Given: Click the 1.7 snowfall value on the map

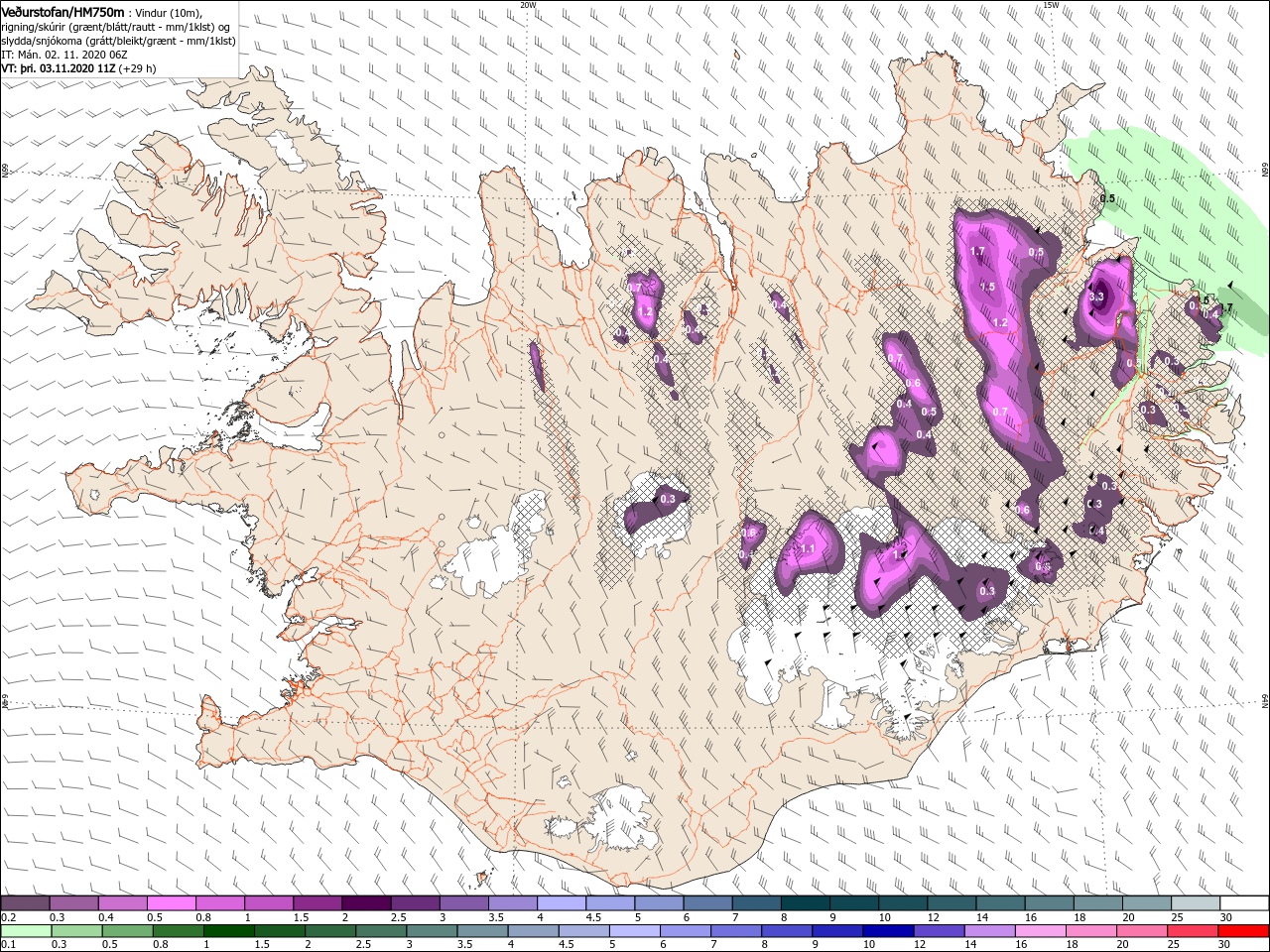Looking at the screenshot, I should coord(977,252).
